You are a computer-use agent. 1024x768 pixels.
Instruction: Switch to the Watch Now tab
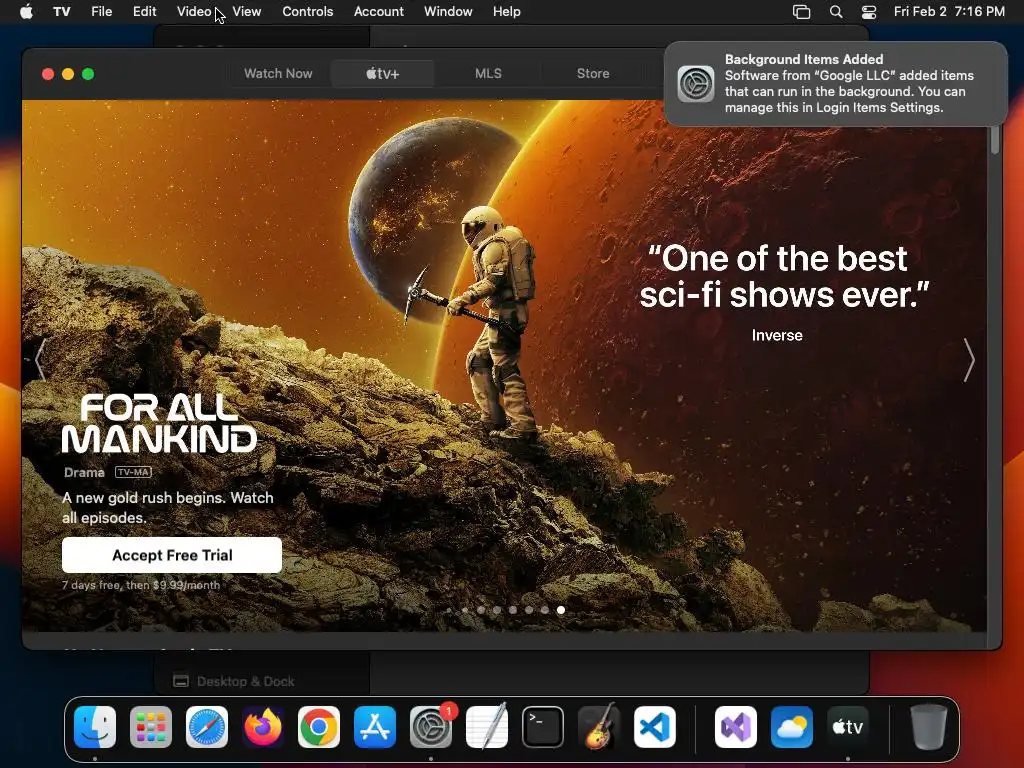coord(278,73)
